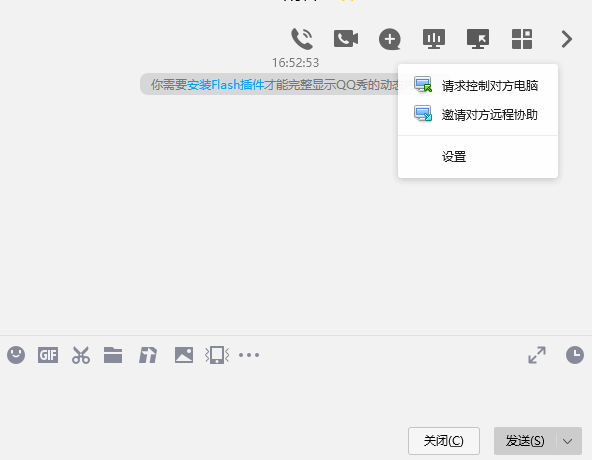Open the music share icon
Screen dimensions: 592x460
pyautogui.click(x=148, y=355)
